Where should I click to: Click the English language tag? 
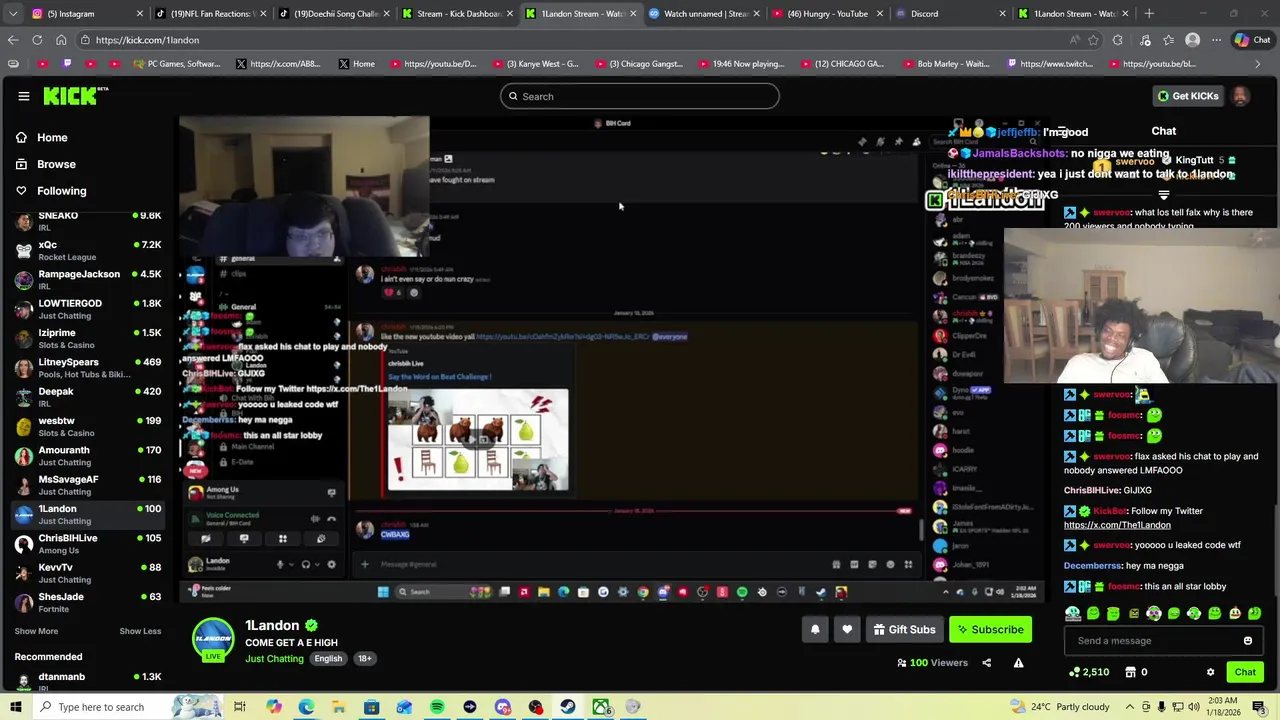[x=328, y=659]
